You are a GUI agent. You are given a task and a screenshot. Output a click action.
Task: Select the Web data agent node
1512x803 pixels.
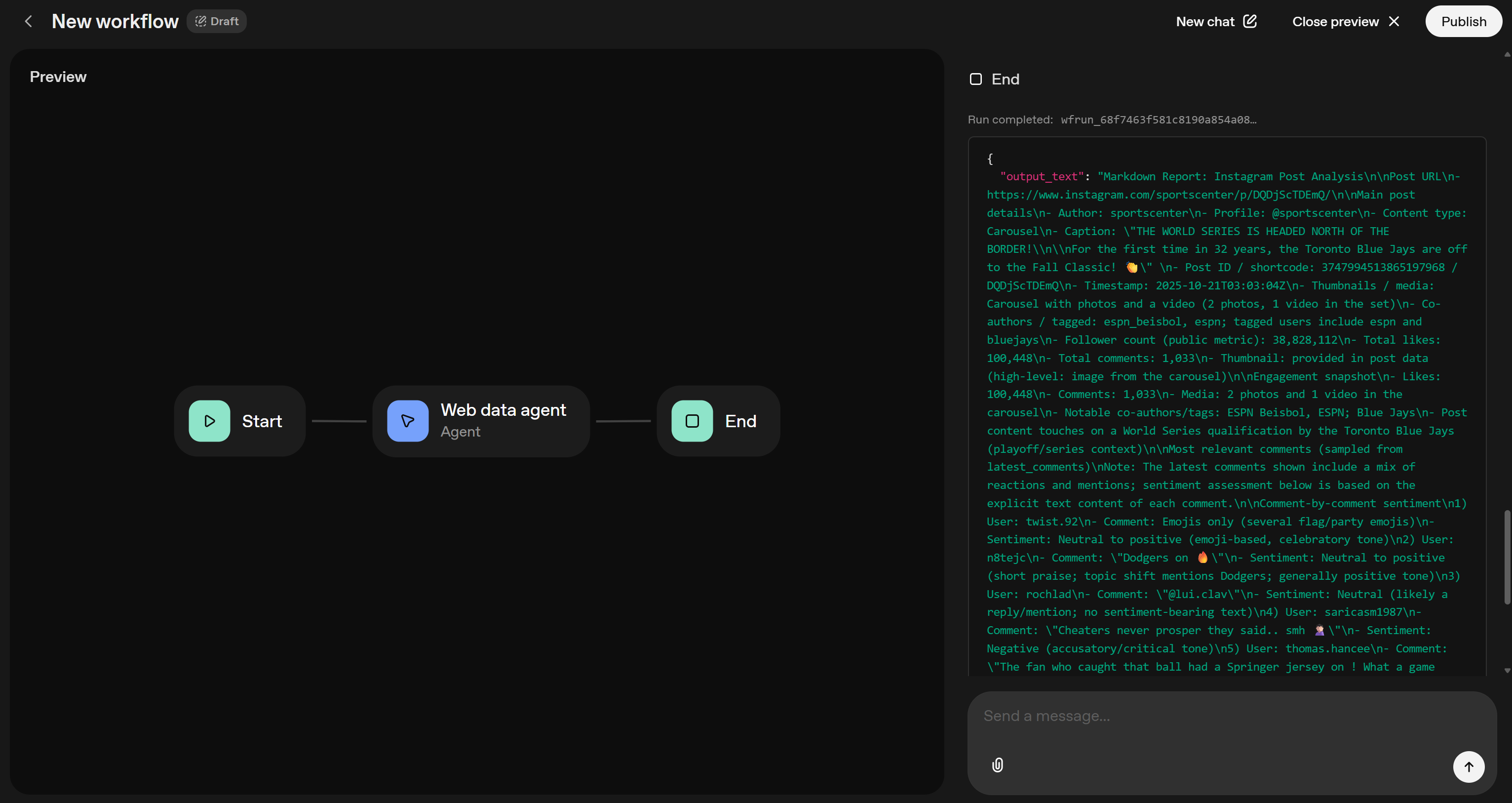504,421
